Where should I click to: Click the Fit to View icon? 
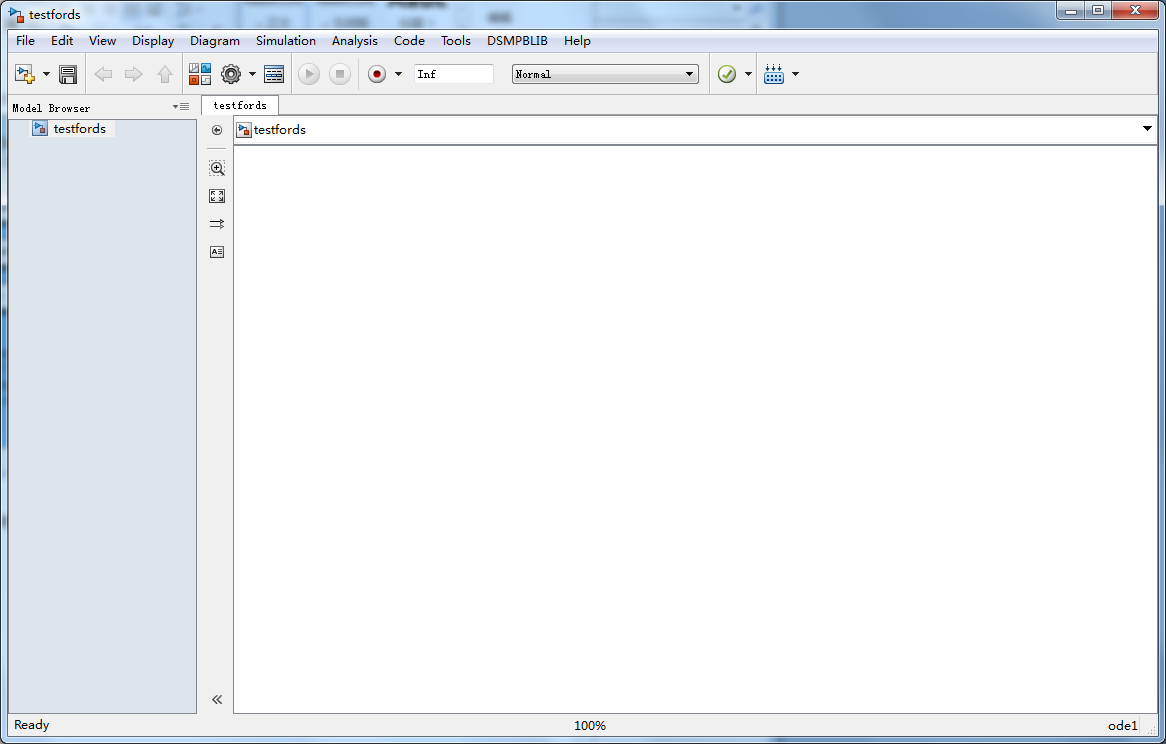216,196
